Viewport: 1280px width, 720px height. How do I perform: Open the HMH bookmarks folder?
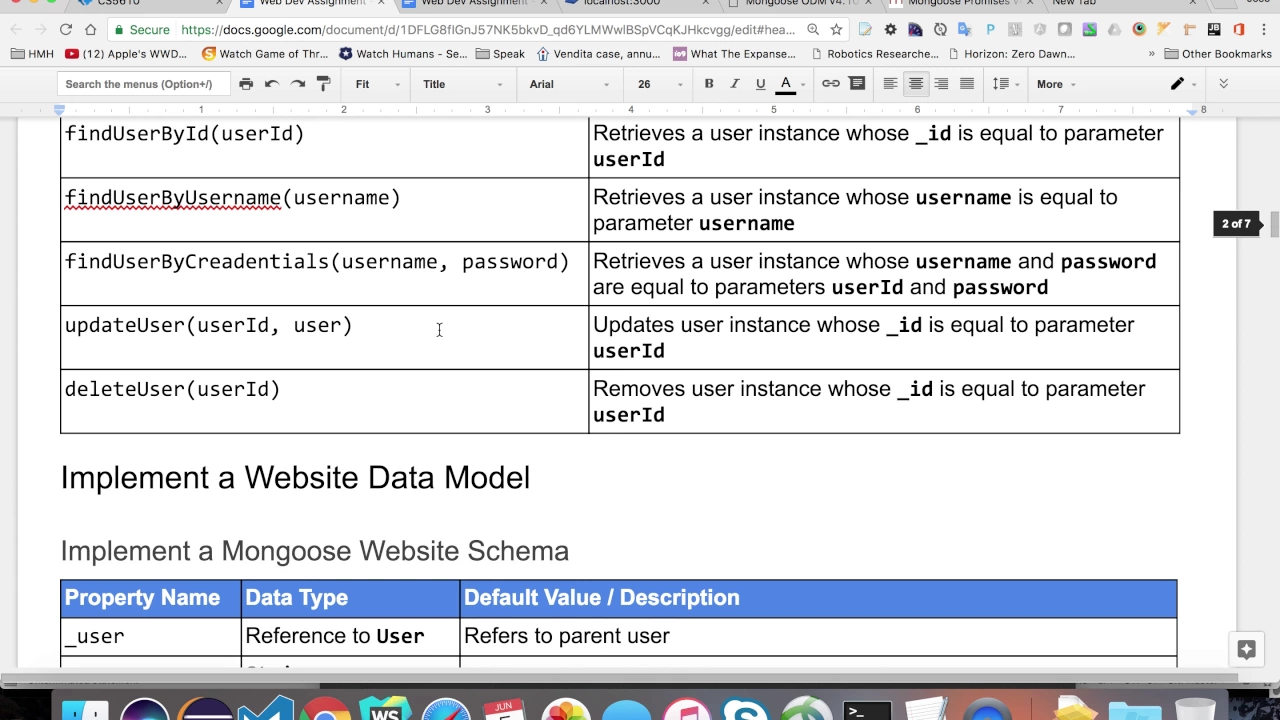(32, 54)
